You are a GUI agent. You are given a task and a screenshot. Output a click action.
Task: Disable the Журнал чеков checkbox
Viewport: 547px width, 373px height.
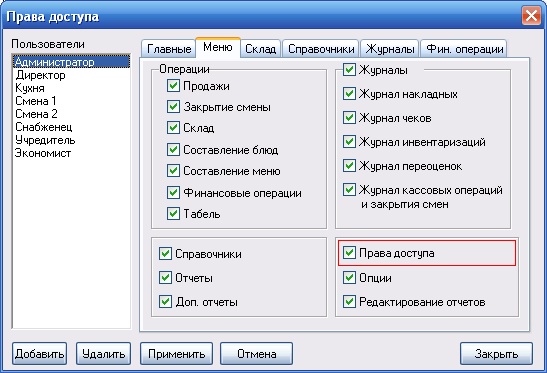point(349,118)
